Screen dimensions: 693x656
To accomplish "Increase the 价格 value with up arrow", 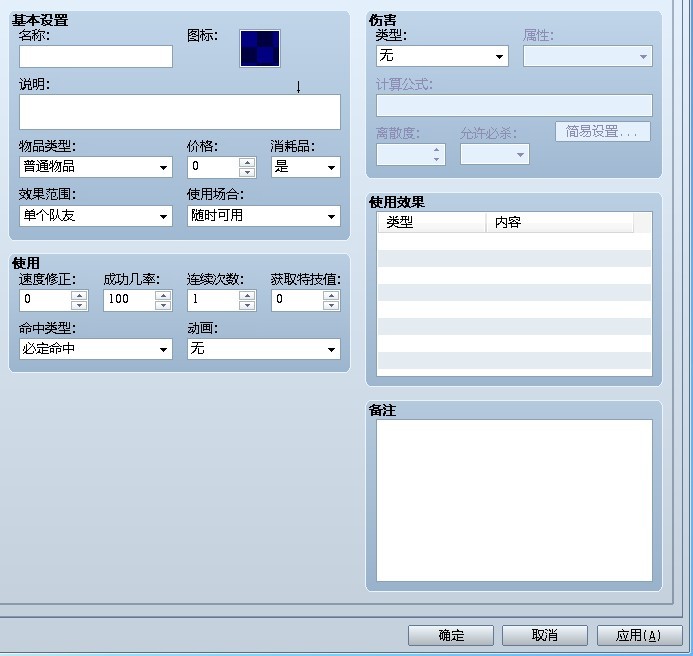I will pyautogui.click(x=248, y=162).
